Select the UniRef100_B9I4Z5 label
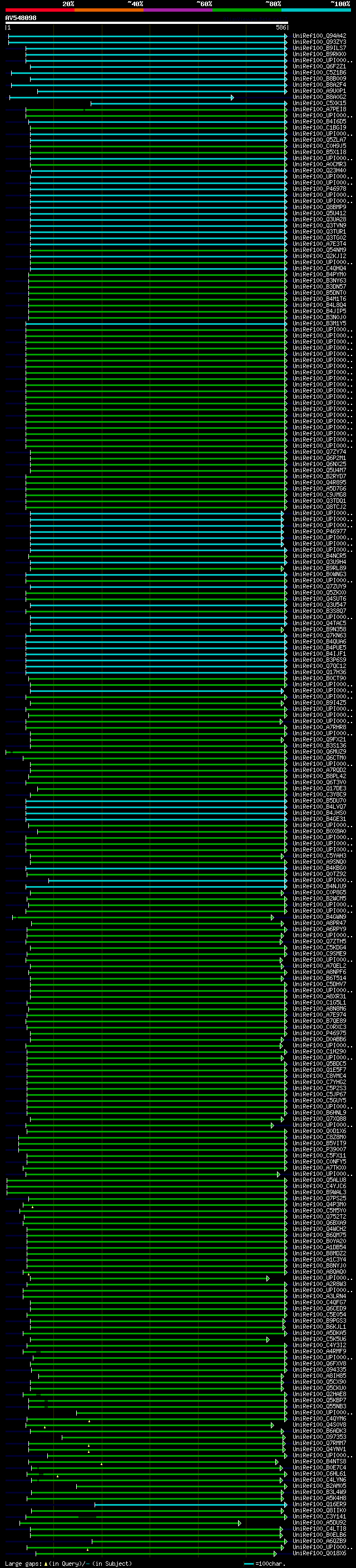This screenshot has width=356, height=1568. click(319, 703)
